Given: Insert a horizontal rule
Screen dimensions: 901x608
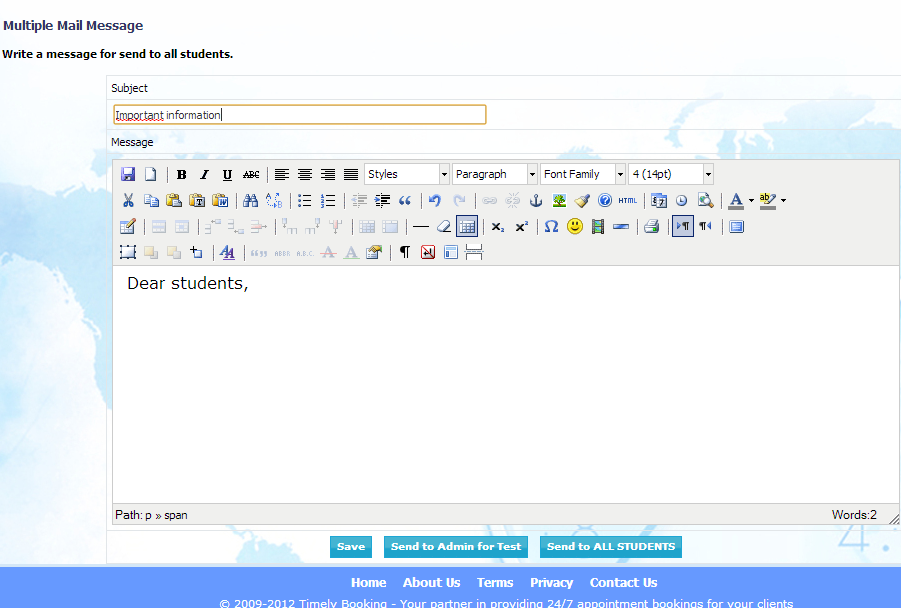Looking at the screenshot, I should point(420,226).
